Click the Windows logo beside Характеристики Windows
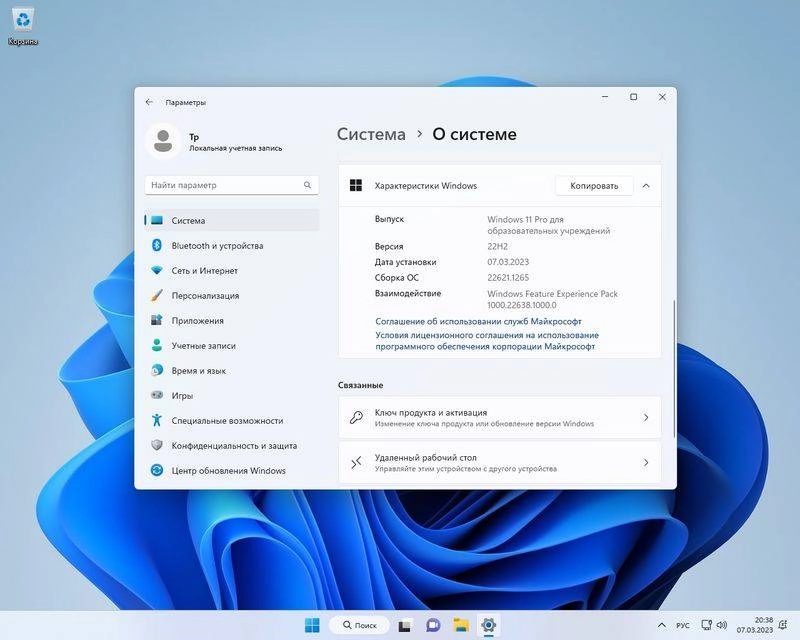 pyautogui.click(x=356, y=186)
